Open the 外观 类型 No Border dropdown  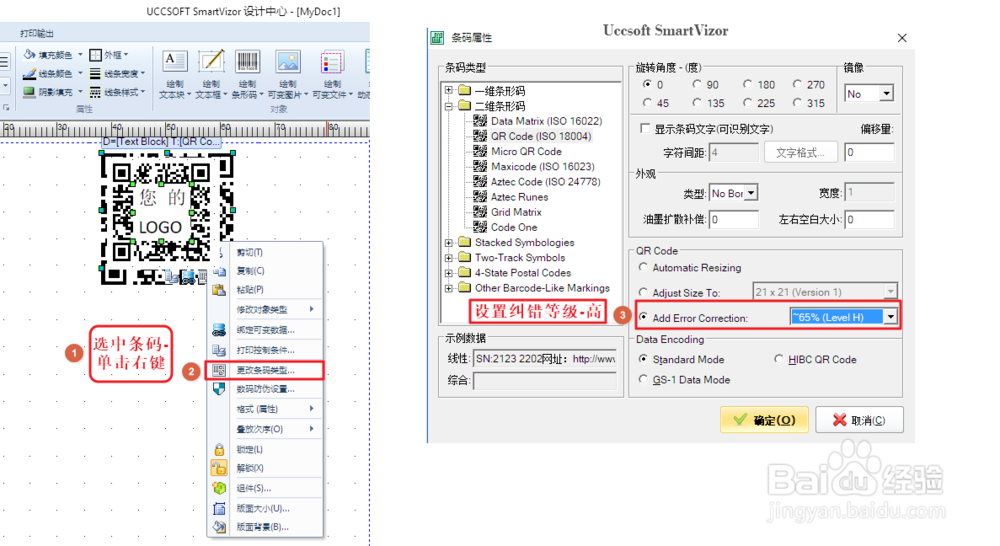[x=751, y=193]
